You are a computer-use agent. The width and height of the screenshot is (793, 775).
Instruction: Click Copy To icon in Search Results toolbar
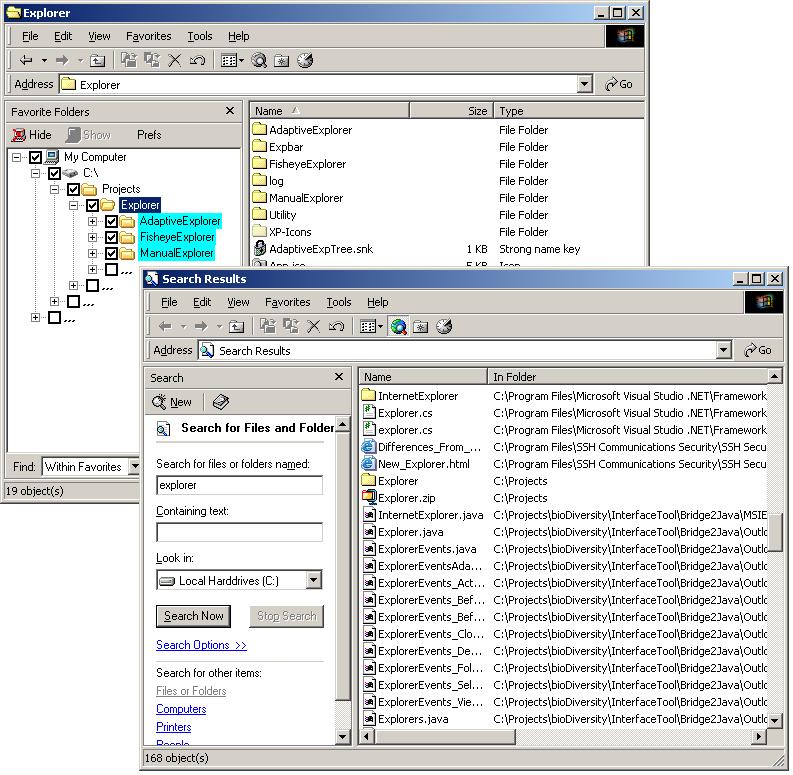click(x=291, y=326)
